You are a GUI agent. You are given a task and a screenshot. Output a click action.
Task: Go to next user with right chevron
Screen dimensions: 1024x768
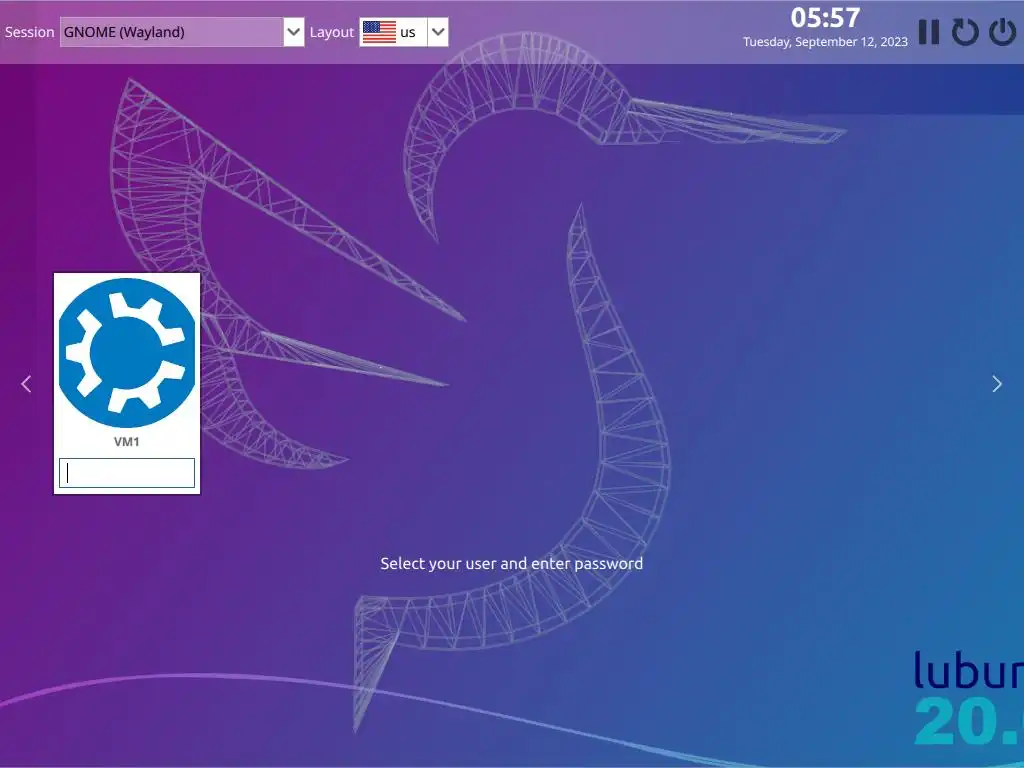pyautogui.click(x=997, y=384)
